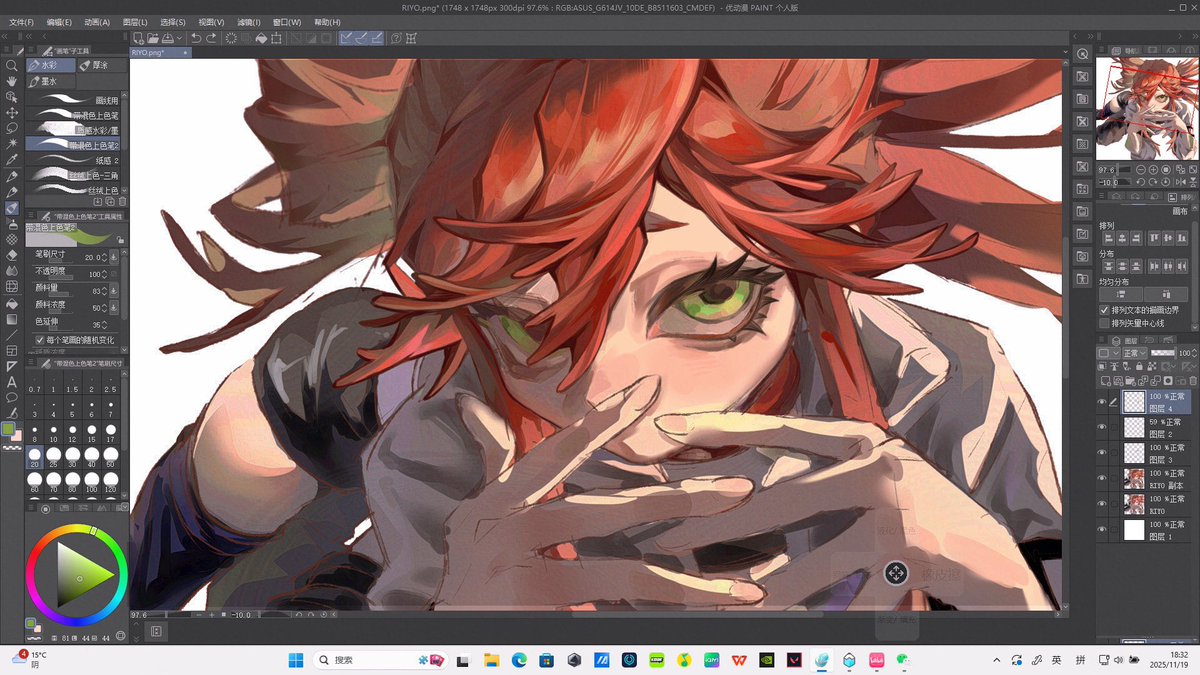Image resolution: width=1200 pixels, height=675 pixels.
Task: Delete sub tool with trash icon
Action: coord(123,201)
